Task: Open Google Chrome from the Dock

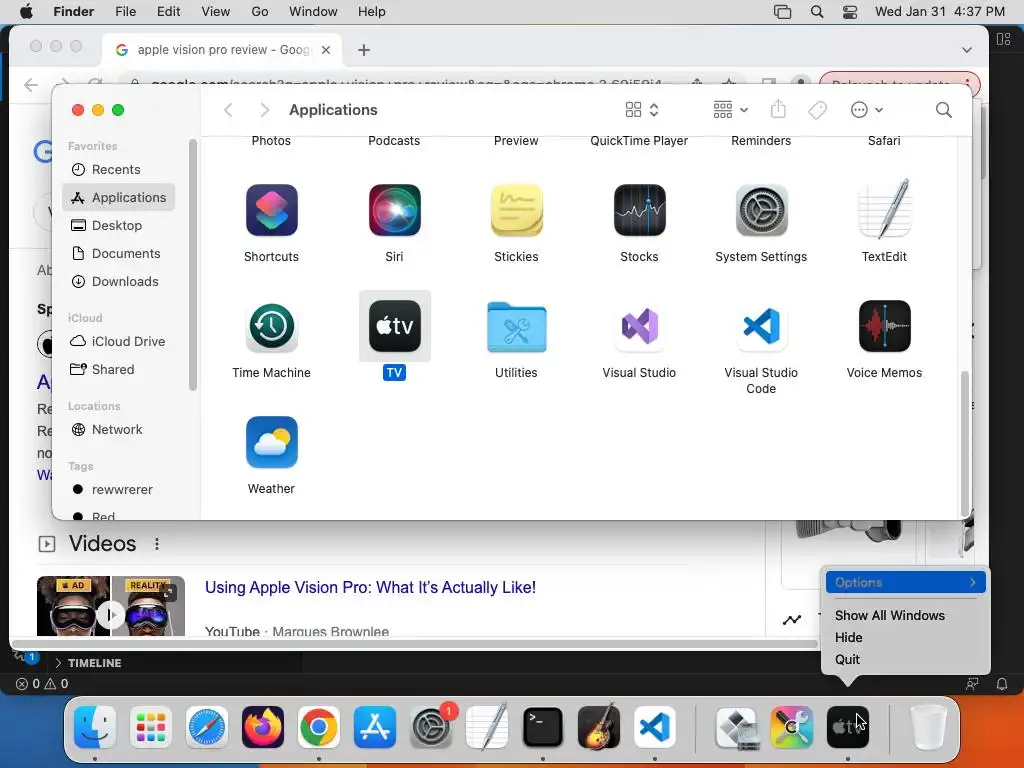Action: pos(319,727)
